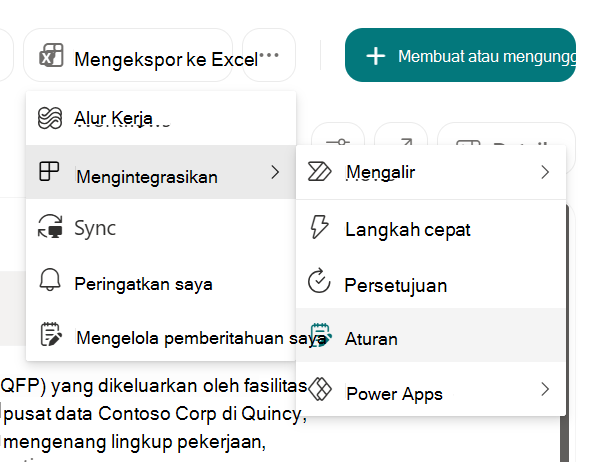Select Mengintegrasikan menu entry
This screenshot has height=462, width=616.
tap(161, 172)
